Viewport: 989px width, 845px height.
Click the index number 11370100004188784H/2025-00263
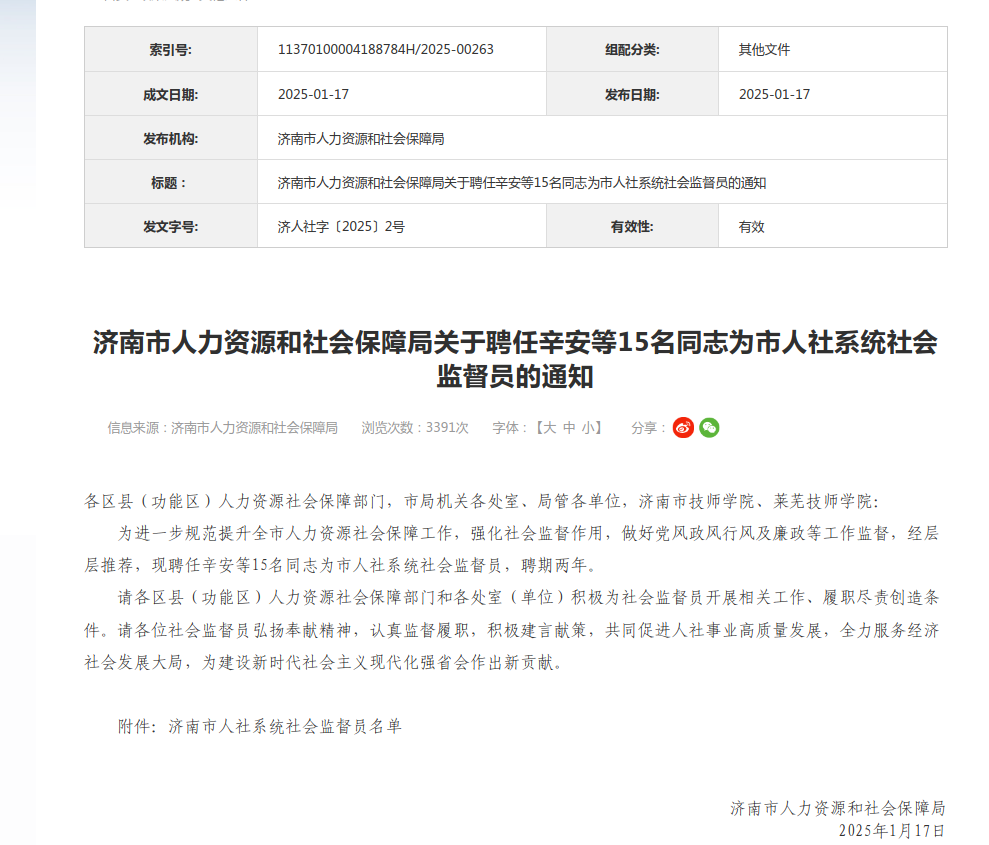385,50
